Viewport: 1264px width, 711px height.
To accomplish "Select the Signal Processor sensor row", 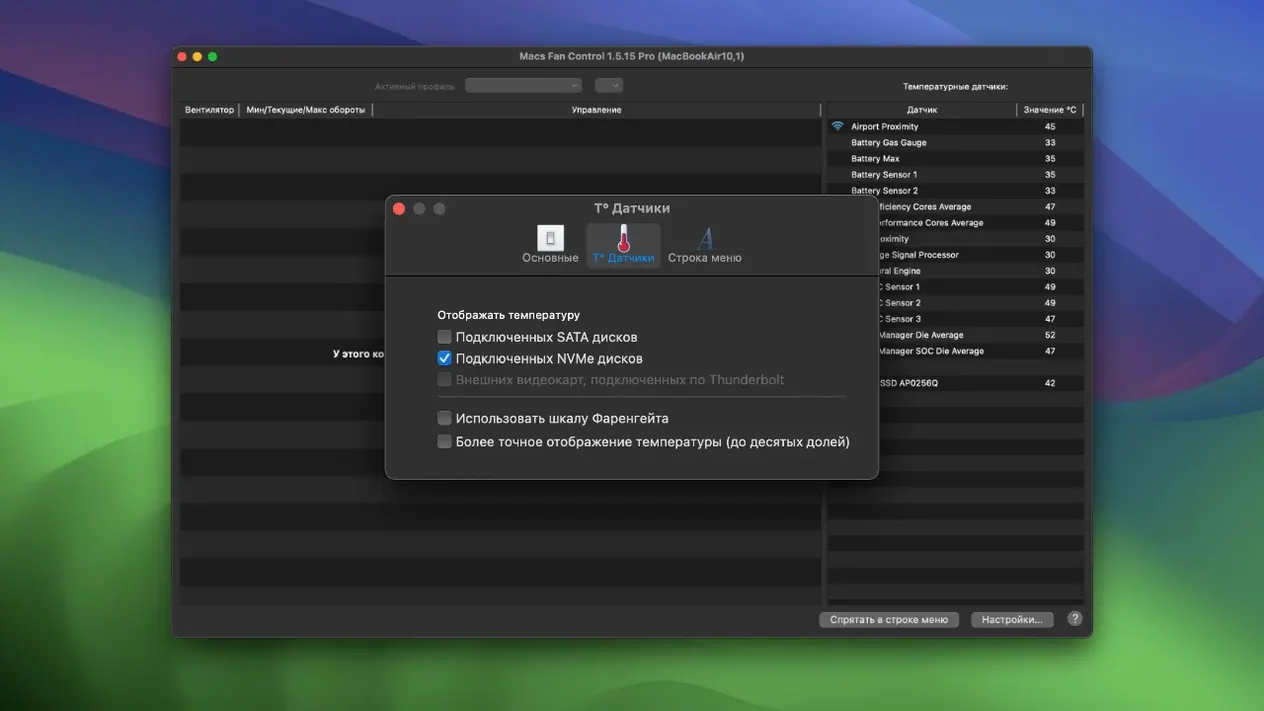I will [981, 255].
